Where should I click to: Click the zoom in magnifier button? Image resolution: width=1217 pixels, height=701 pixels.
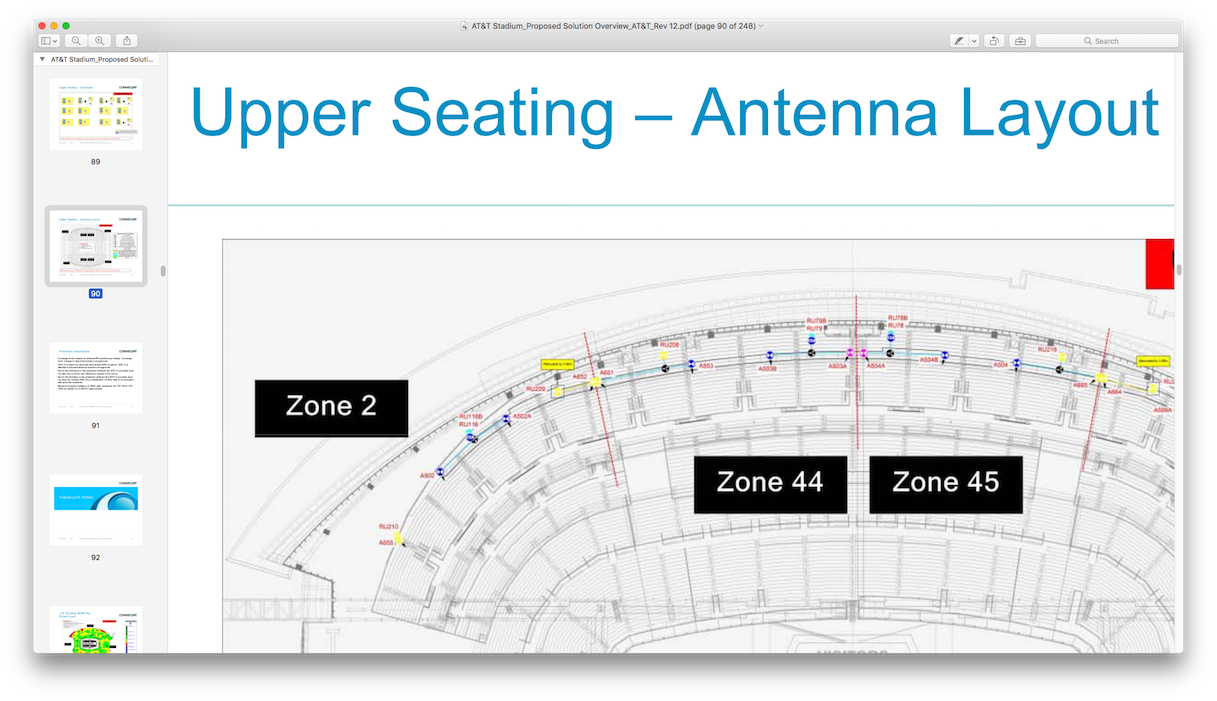[x=100, y=41]
